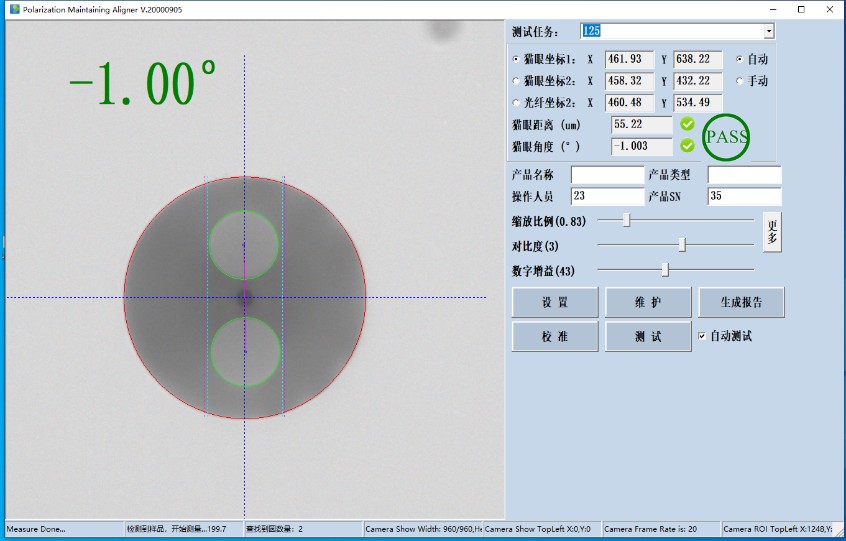This screenshot has height=541, width=846.
Task: Select the 猫眼坐标2 radio button
Action: click(516, 81)
